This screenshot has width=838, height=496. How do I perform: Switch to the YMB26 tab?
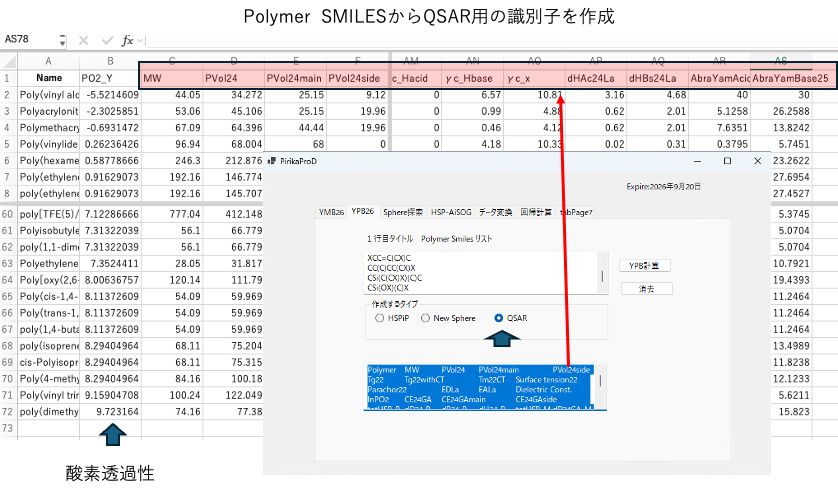331,212
